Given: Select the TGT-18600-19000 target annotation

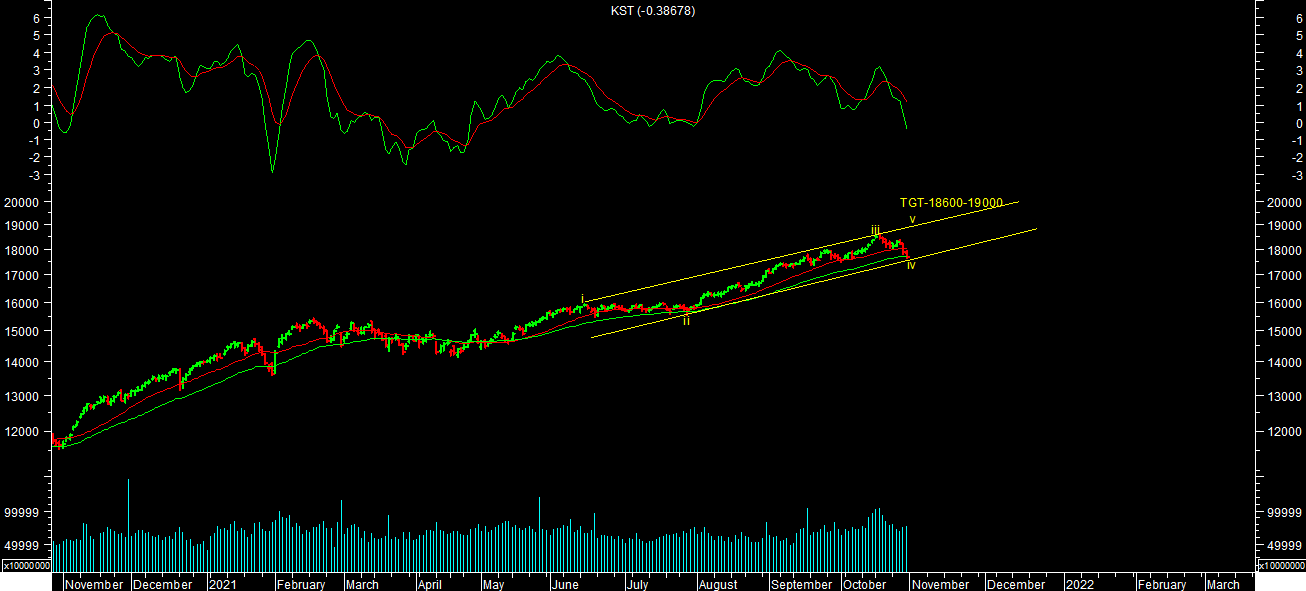Looking at the screenshot, I should [950, 203].
